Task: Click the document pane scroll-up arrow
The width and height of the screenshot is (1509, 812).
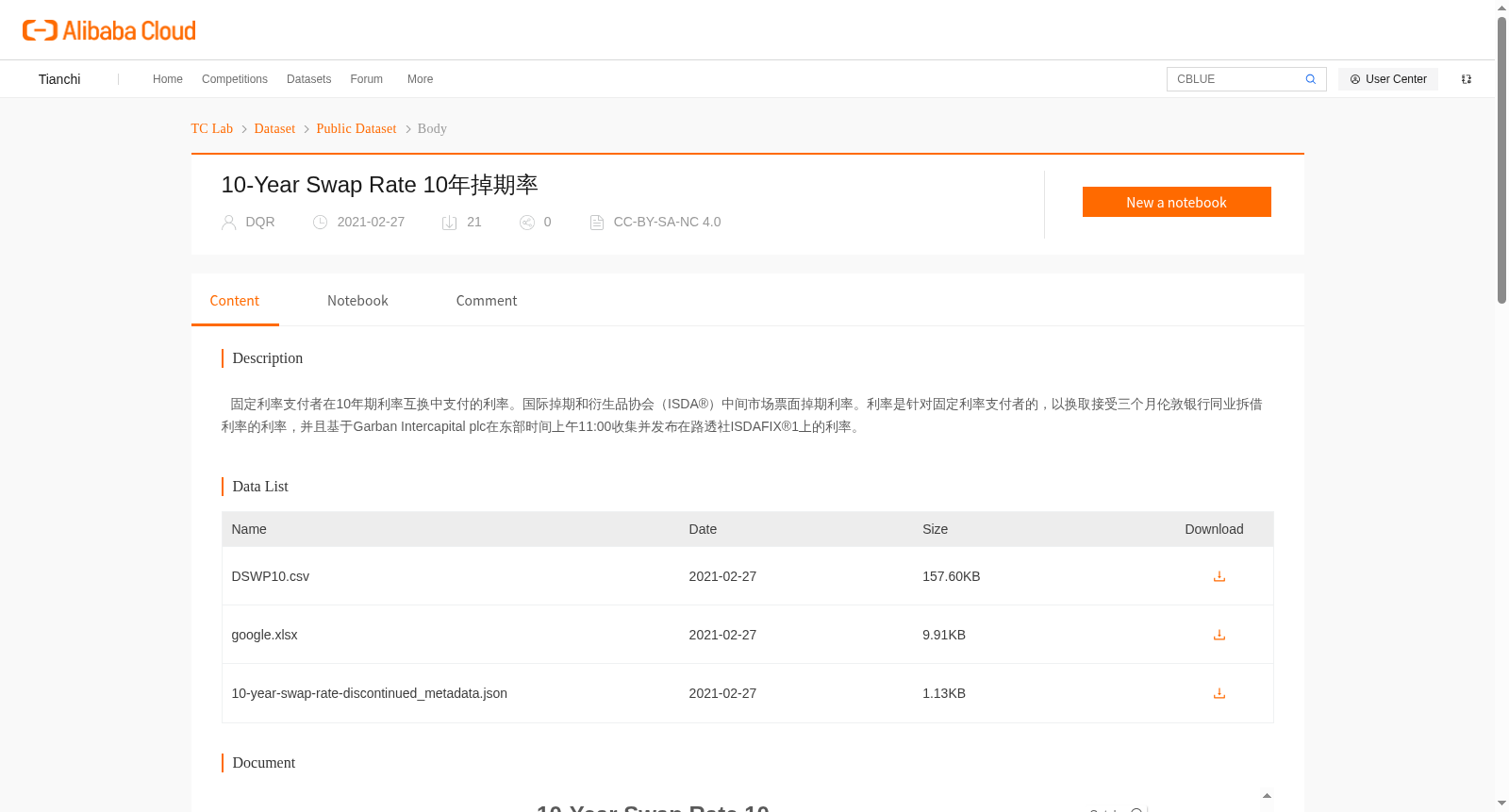Action: point(1267,796)
